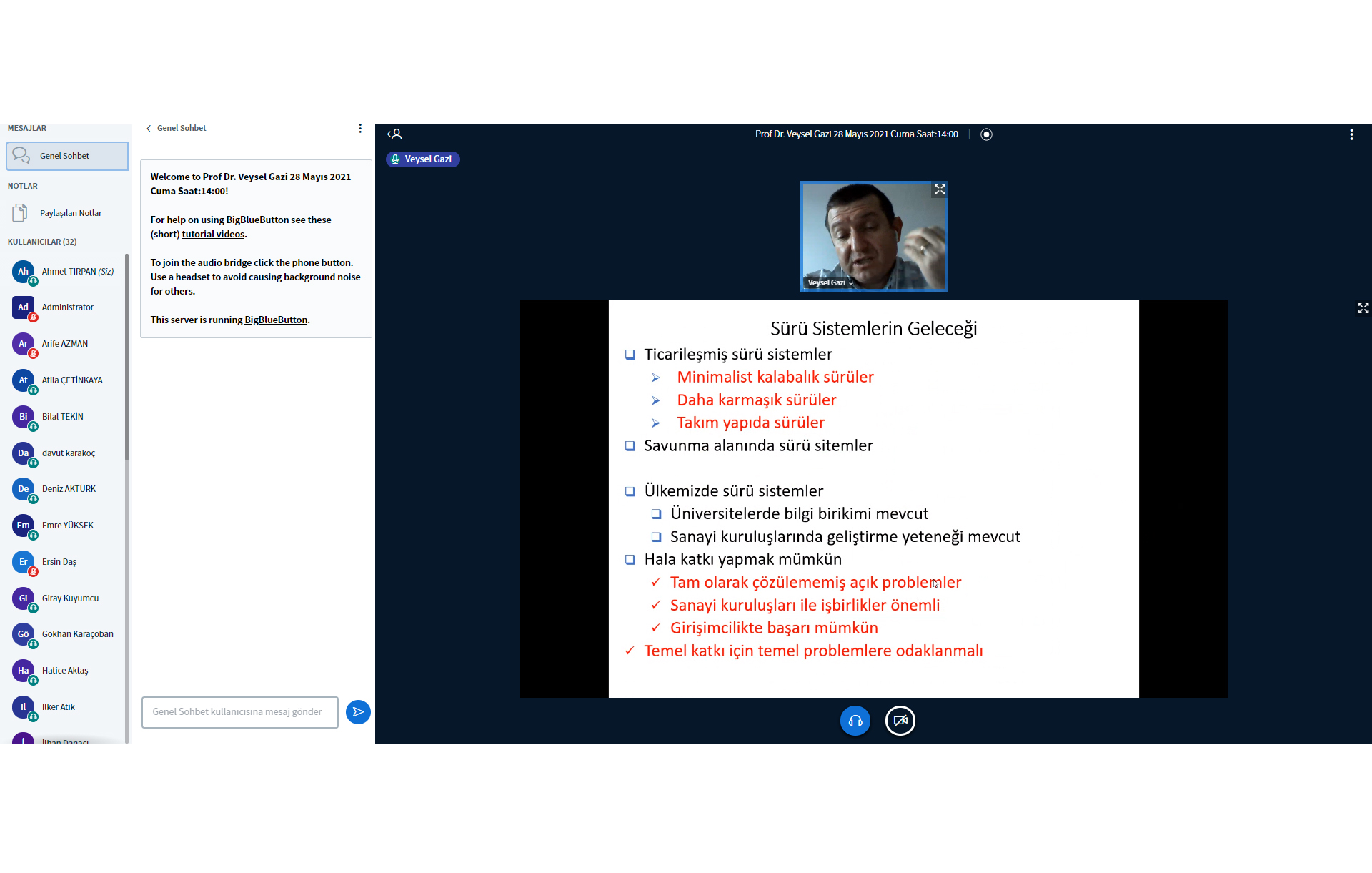1372x873 pixels.
Task: Click the user list scrollbar
Action: point(126,357)
